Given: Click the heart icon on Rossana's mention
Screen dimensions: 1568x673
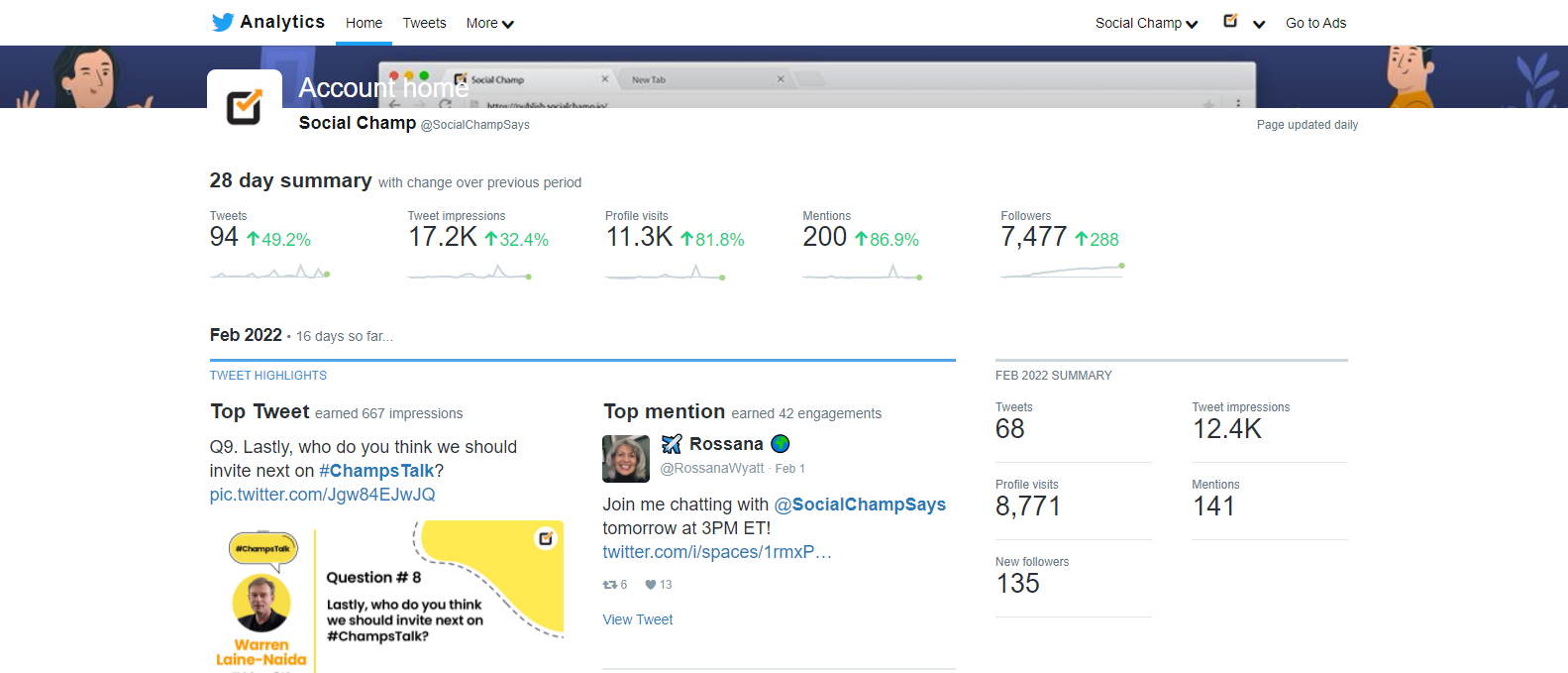Looking at the screenshot, I should tap(651, 585).
